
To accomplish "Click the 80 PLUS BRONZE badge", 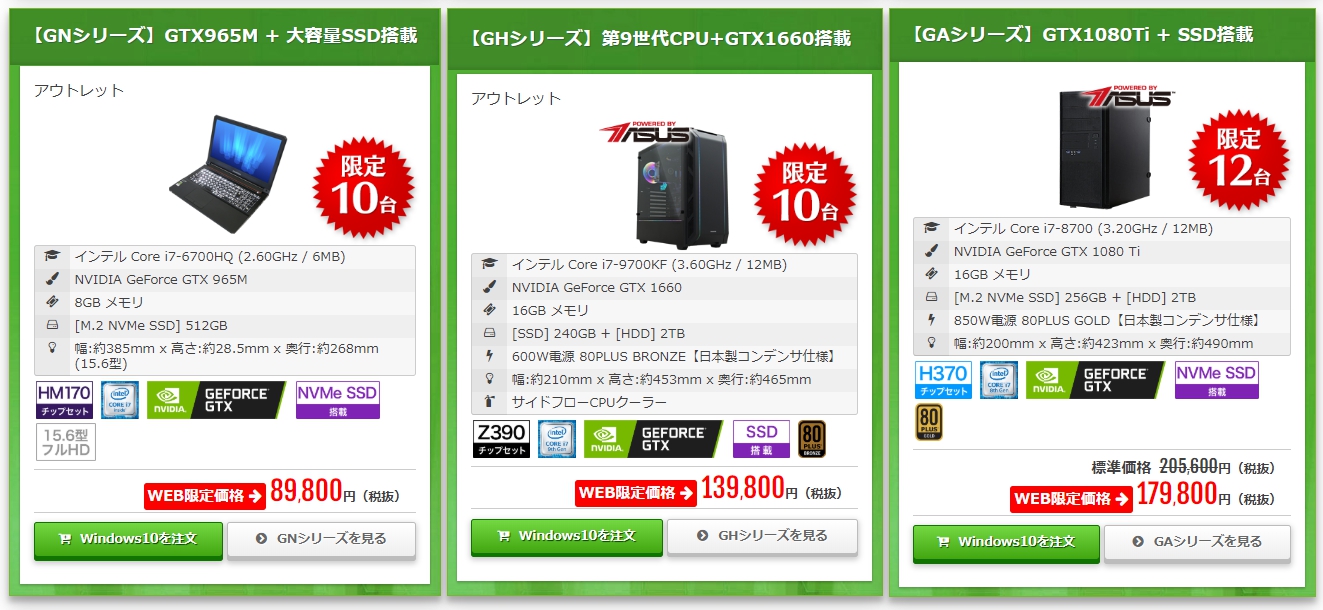I will click(812, 439).
